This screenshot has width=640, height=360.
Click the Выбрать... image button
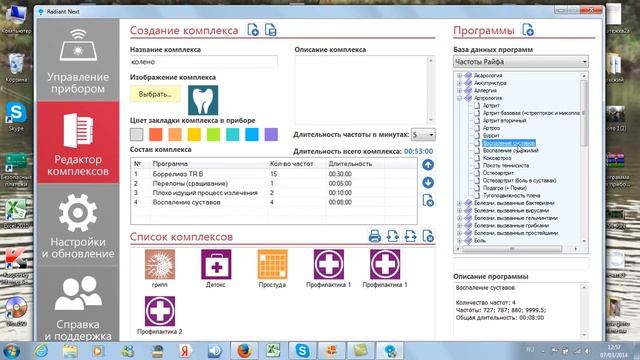(155, 94)
